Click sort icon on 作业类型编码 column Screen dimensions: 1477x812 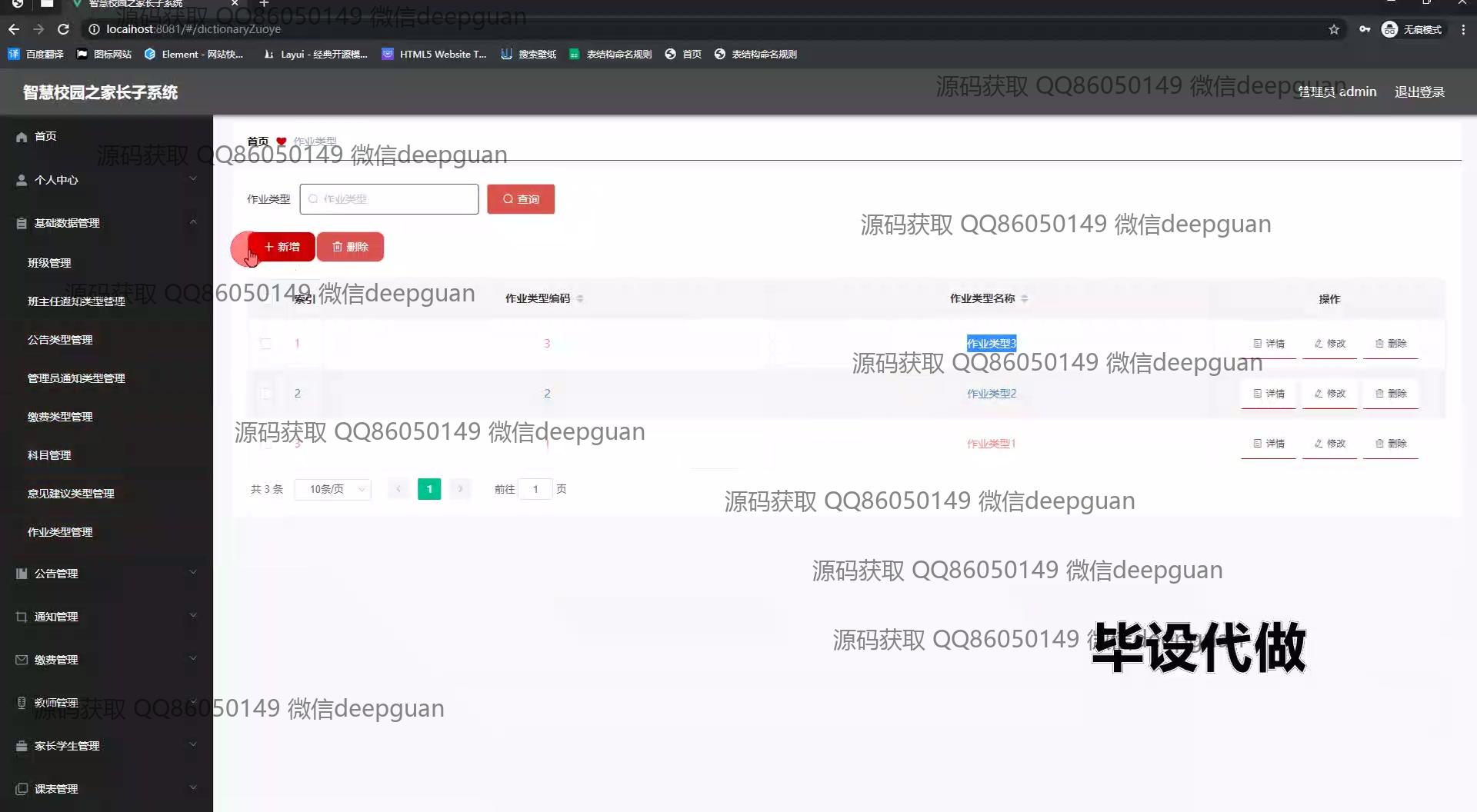coord(580,298)
